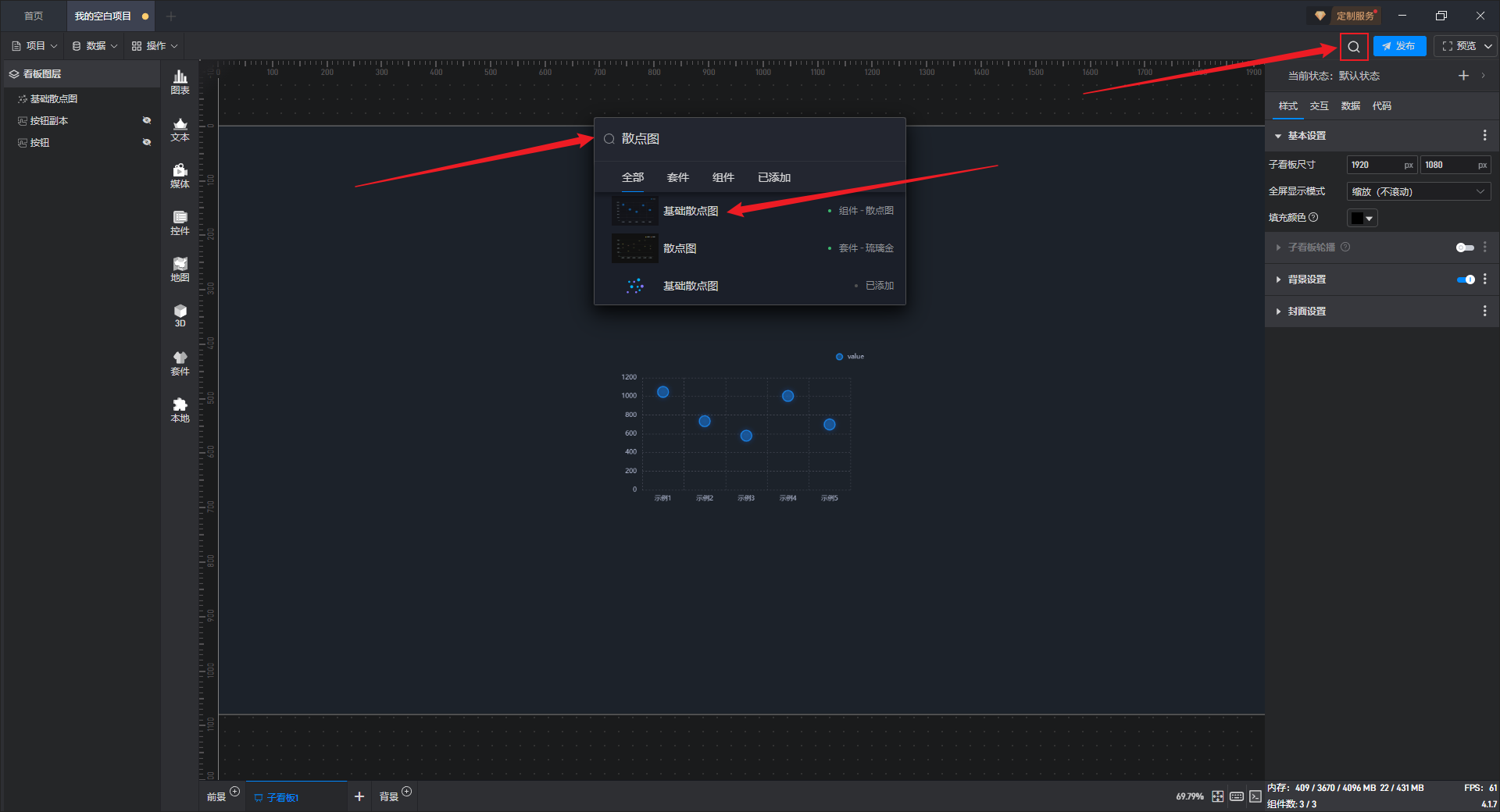
Task: Toggle visibility of 按钮副本 layer
Action: pyautogui.click(x=146, y=120)
